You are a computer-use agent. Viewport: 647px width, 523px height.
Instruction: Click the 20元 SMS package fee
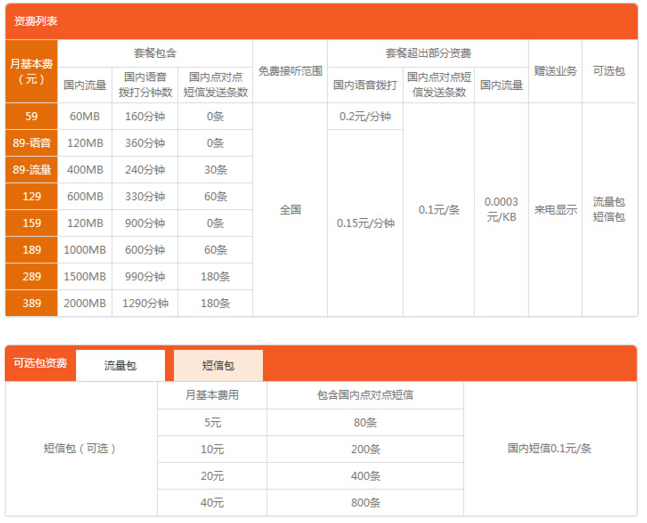coord(212,476)
